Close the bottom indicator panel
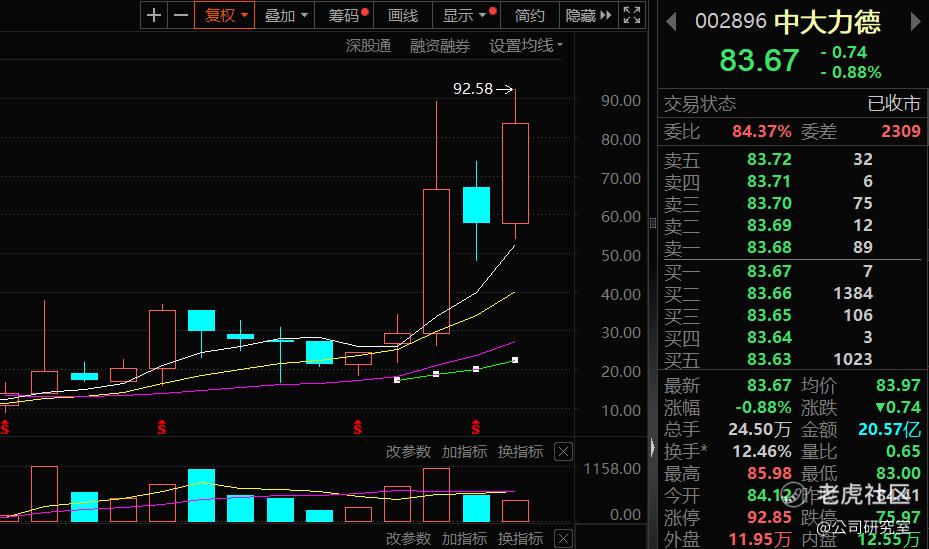 (563, 539)
